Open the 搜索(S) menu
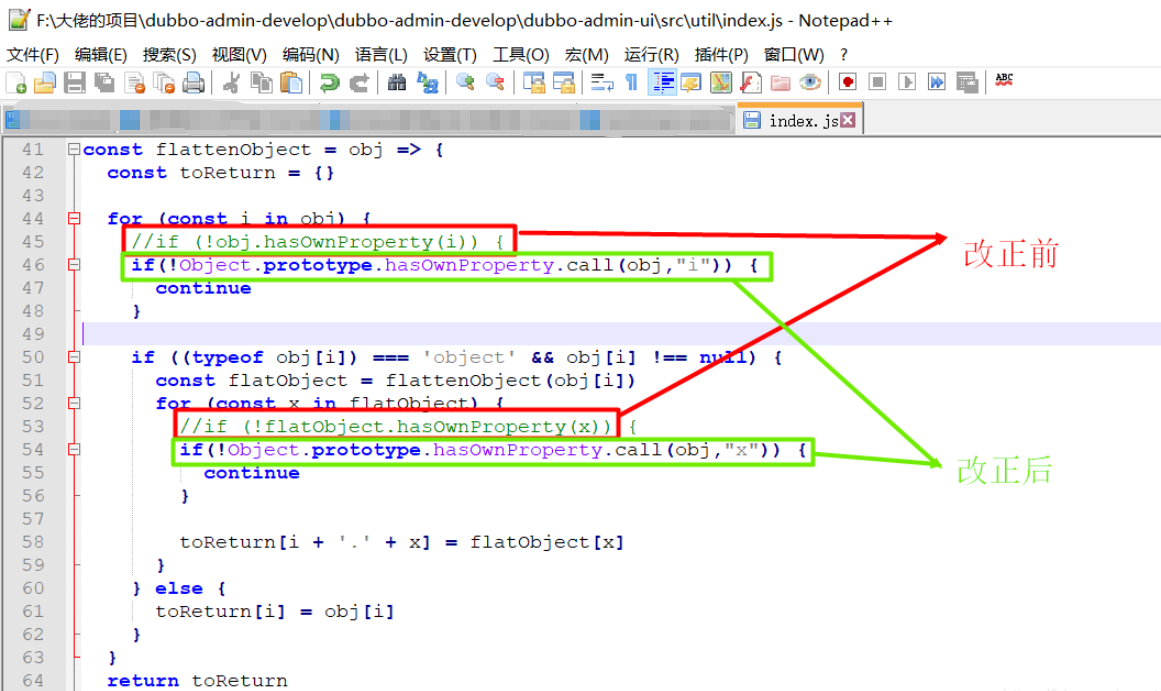The width and height of the screenshot is (1161, 691). click(170, 55)
